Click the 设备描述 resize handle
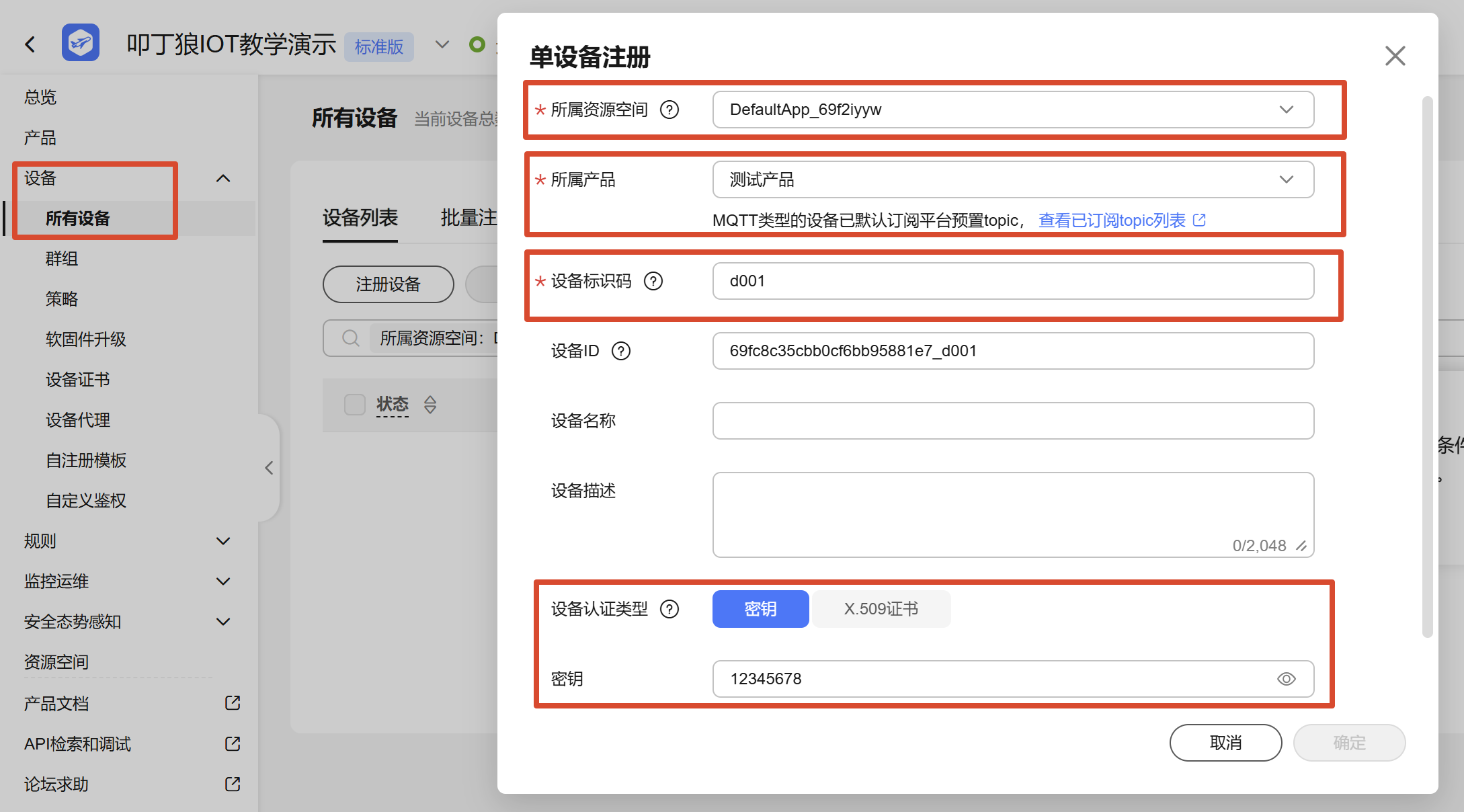Image resolution: width=1464 pixels, height=812 pixels. pos(1302,546)
